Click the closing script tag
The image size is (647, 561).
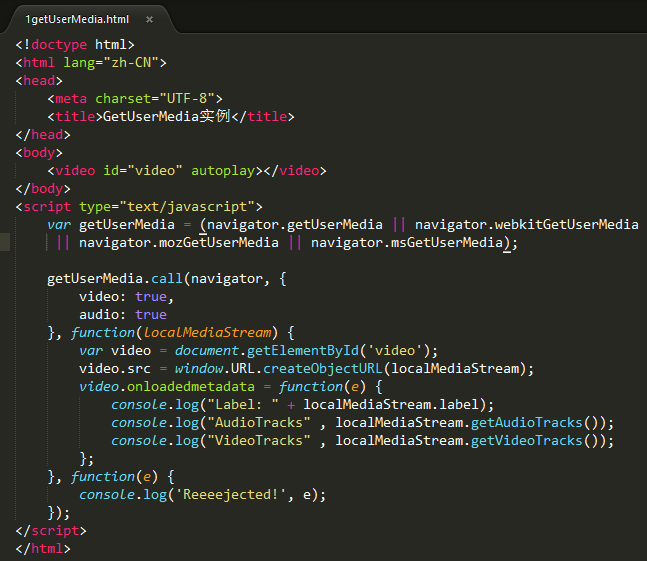click(51, 530)
